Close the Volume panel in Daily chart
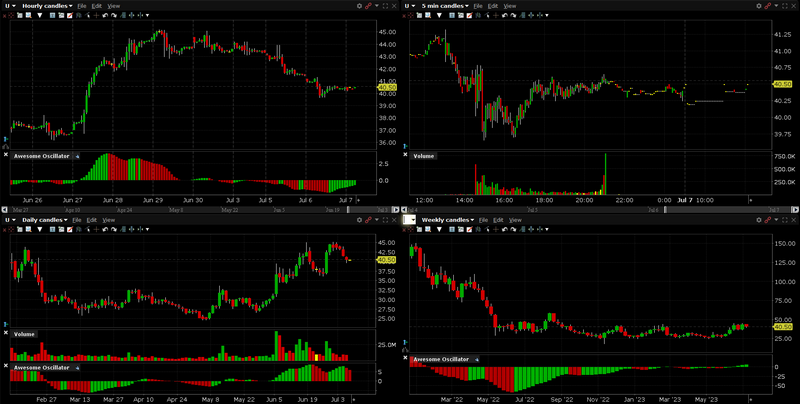The image size is (800, 404). point(5,333)
